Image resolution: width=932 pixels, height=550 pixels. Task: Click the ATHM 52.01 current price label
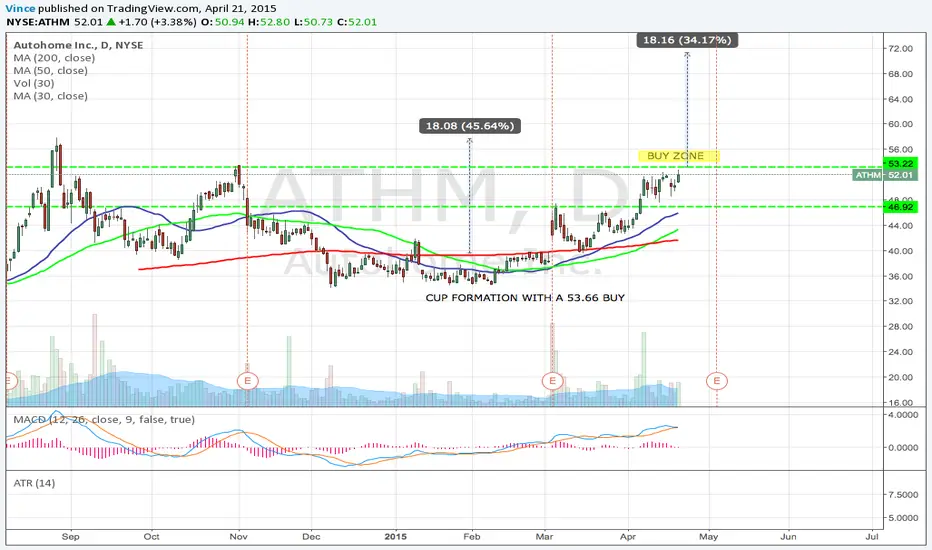point(884,175)
